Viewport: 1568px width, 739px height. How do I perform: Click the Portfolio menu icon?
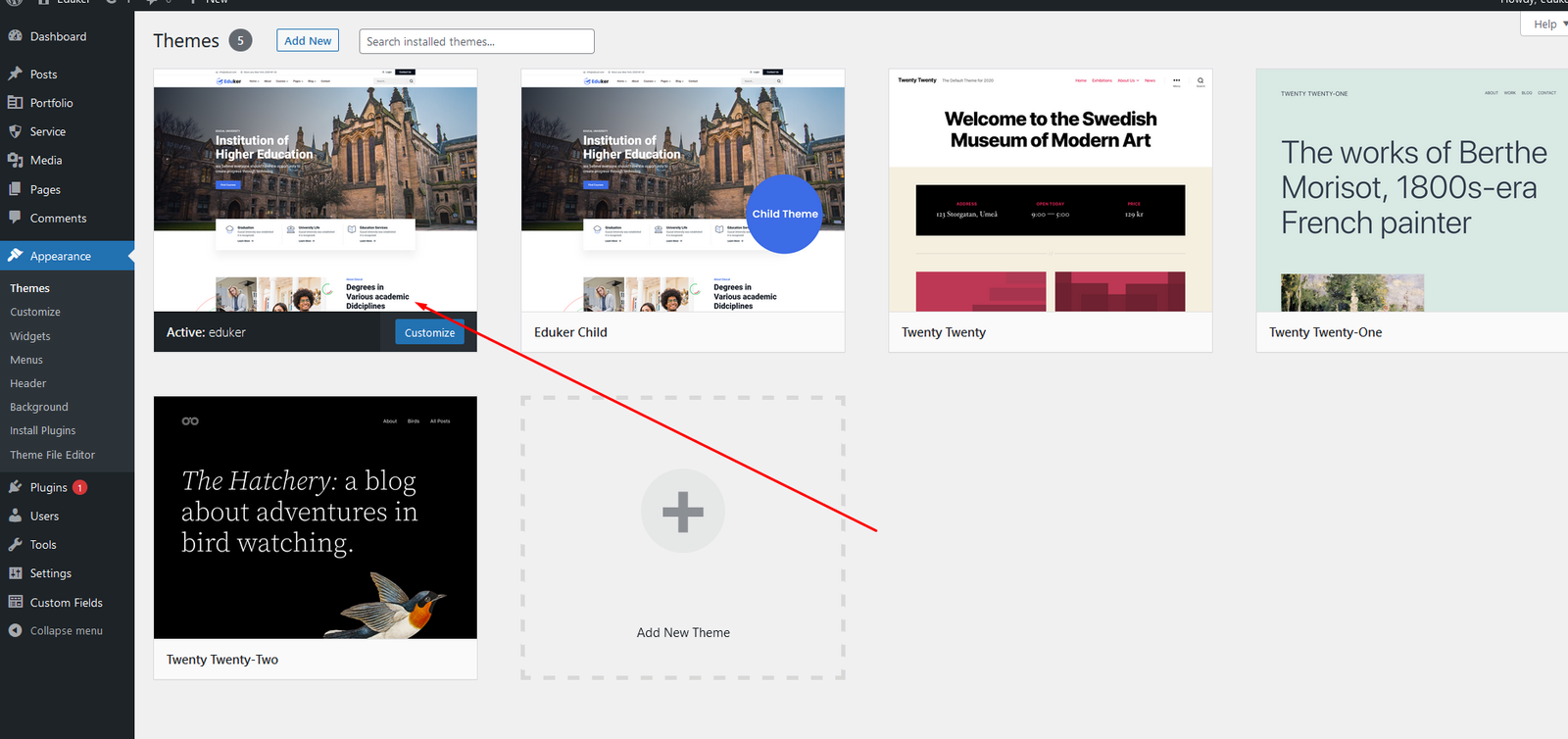[x=15, y=102]
